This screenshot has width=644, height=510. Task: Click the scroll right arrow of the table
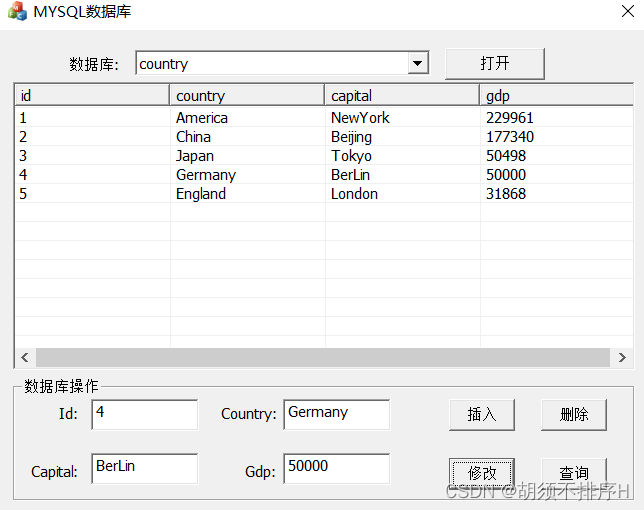(x=622, y=357)
